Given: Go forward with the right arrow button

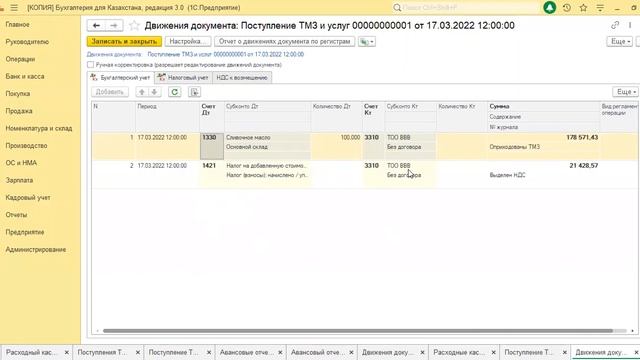Looking at the screenshot, I should pyautogui.click(x=114, y=25).
